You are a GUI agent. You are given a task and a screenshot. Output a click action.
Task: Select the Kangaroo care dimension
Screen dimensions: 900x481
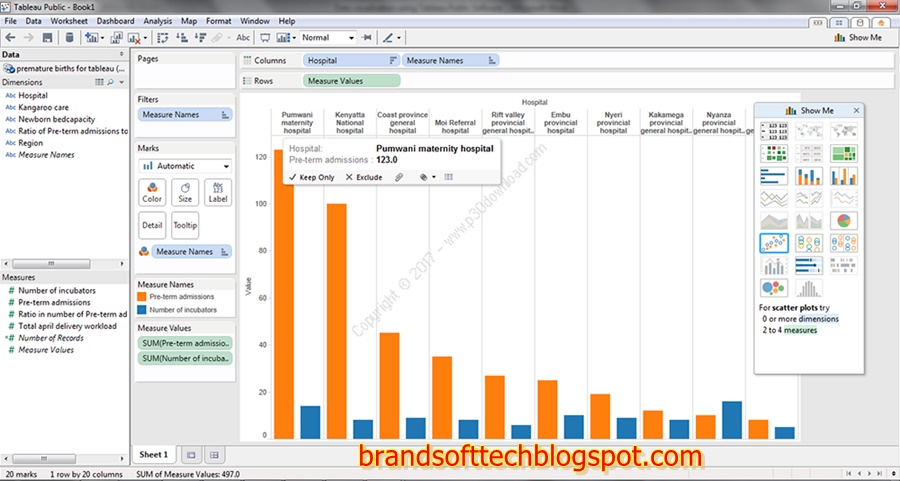43,107
